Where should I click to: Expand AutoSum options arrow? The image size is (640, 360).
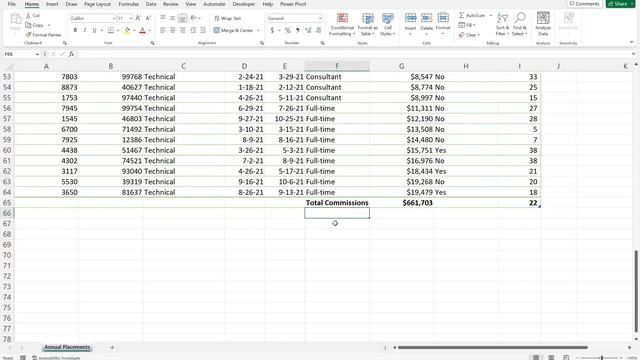490,16
